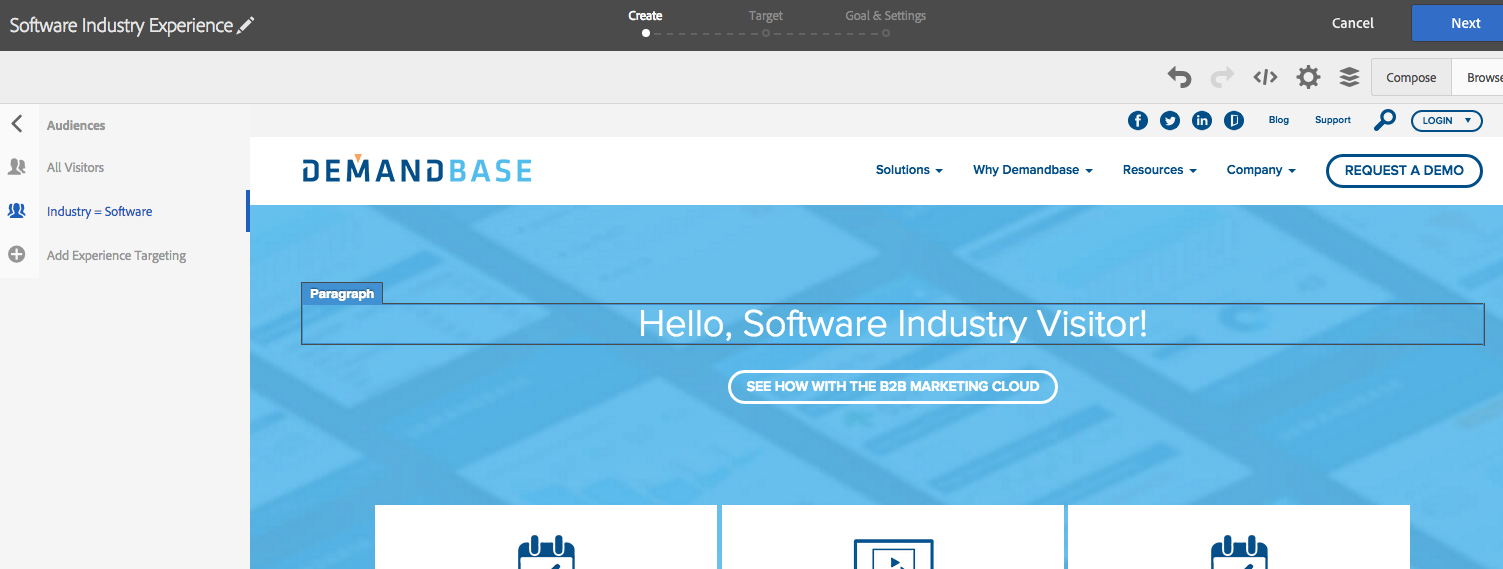Click the Cancel button
The width and height of the screenshot is (1503, 569).
(1353, 23)
